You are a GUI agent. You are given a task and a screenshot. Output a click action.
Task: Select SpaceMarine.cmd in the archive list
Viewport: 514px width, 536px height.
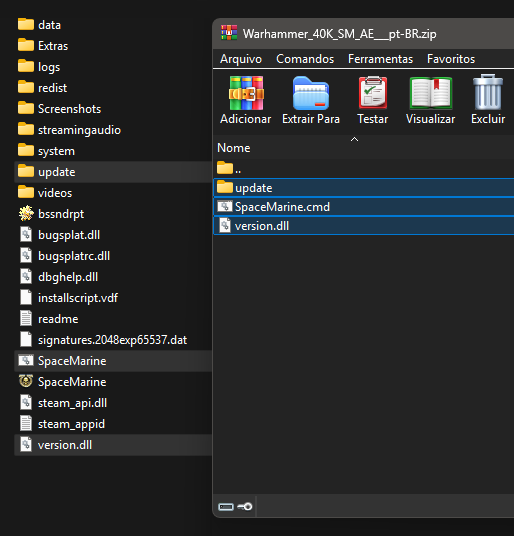point(364,207)
